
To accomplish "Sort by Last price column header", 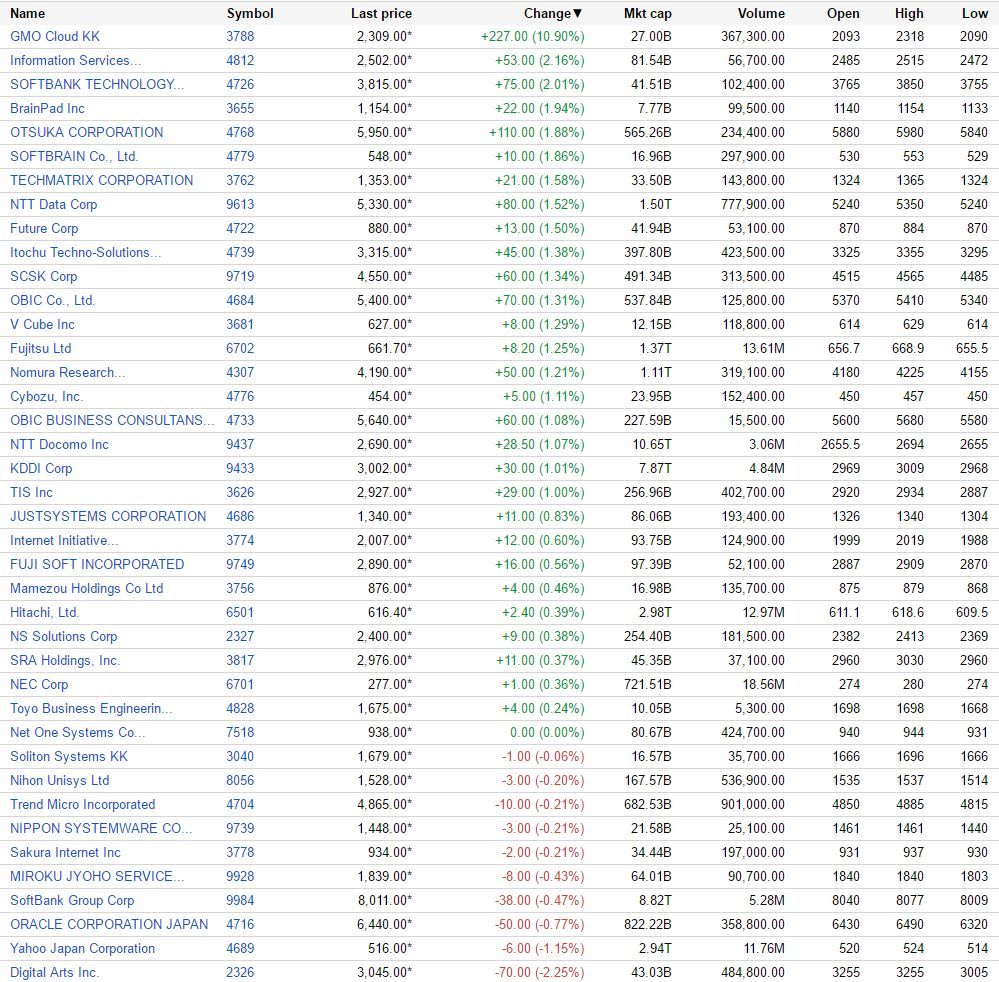I will pos(381,13).
